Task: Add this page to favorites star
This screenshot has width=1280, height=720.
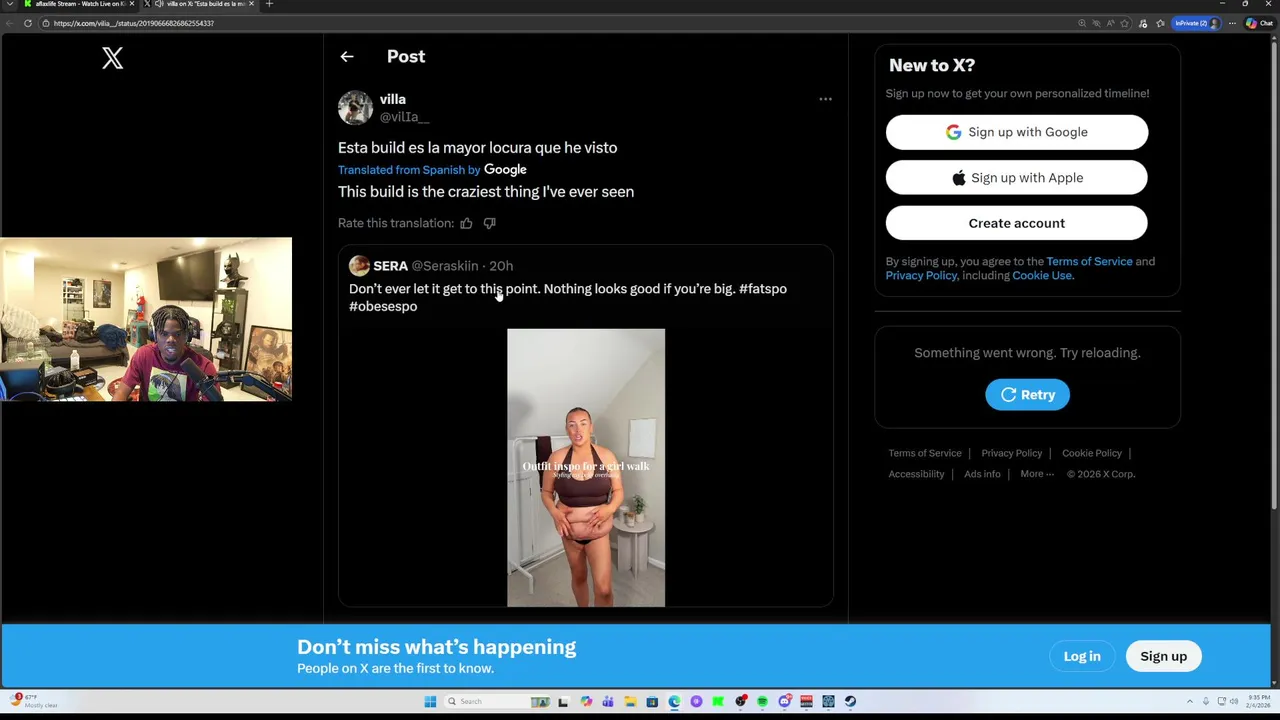Action: [1124, 23]
